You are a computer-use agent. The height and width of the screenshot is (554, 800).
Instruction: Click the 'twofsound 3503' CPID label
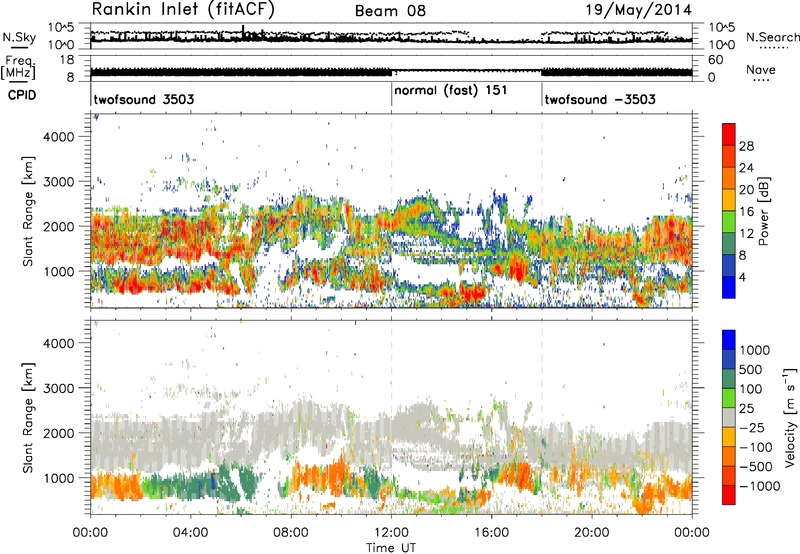point(144,99)
